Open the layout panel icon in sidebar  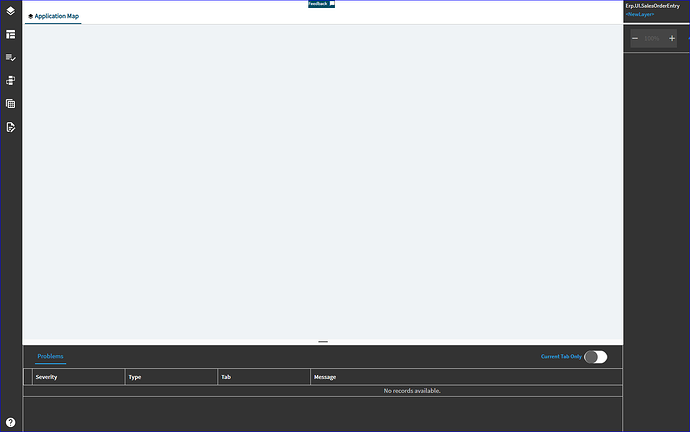11,34
